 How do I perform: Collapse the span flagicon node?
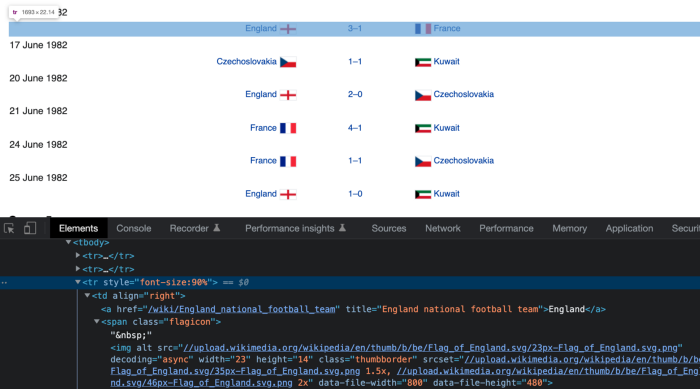point(97,321)
